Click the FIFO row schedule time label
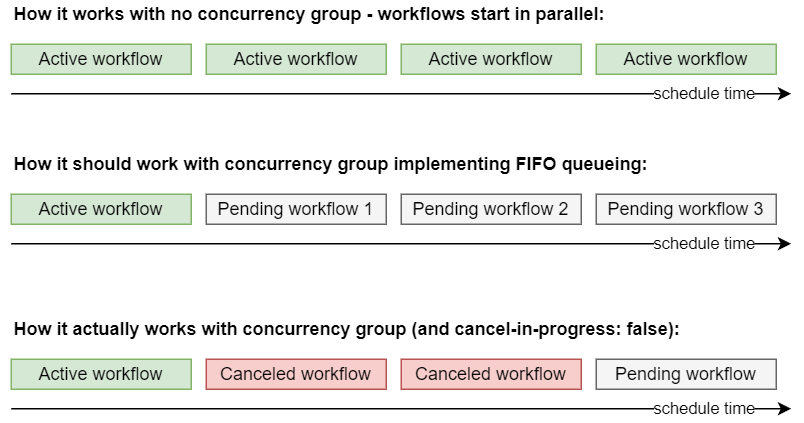The image size is (804, 423). 704,244
